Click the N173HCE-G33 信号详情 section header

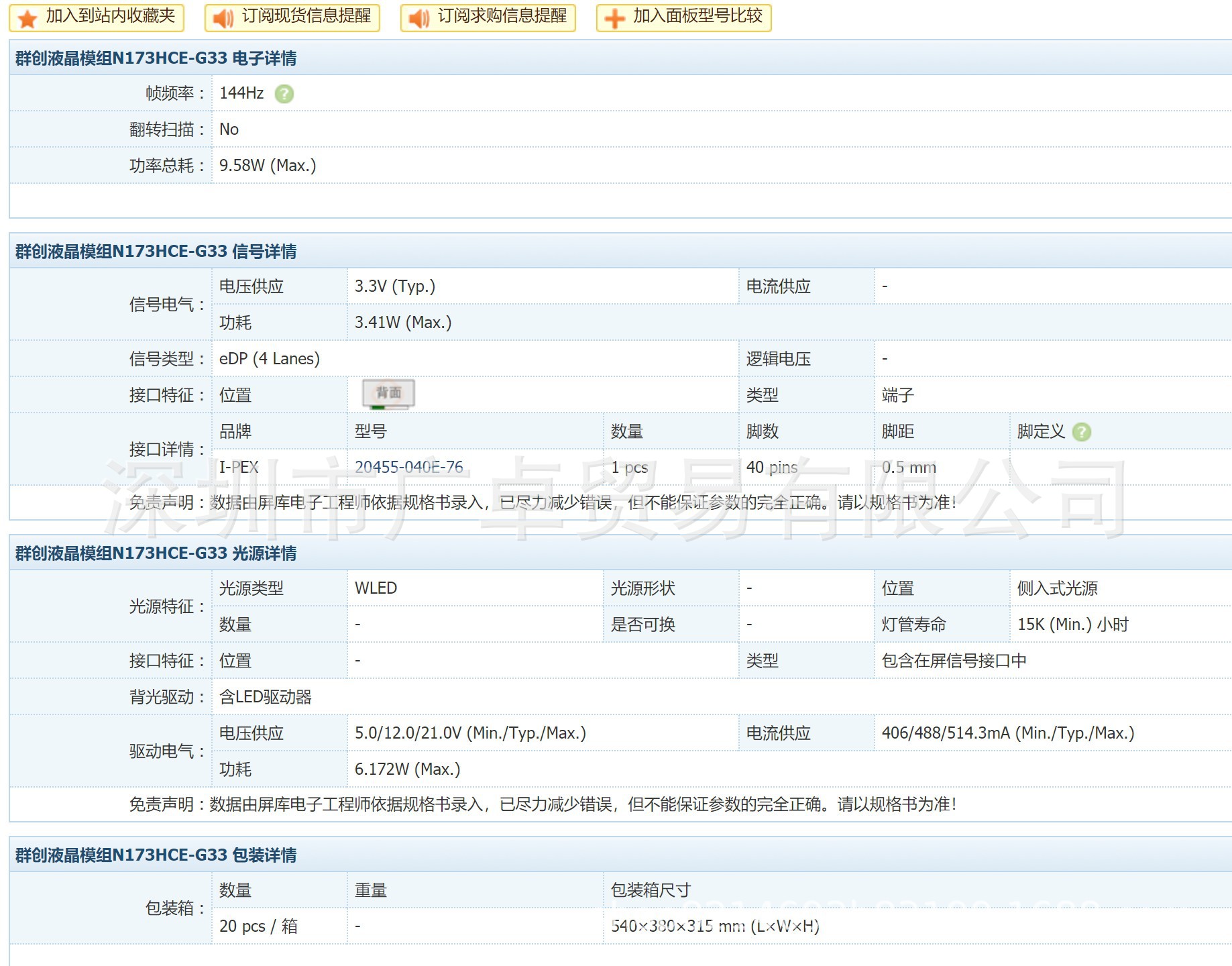pos(156,252)
